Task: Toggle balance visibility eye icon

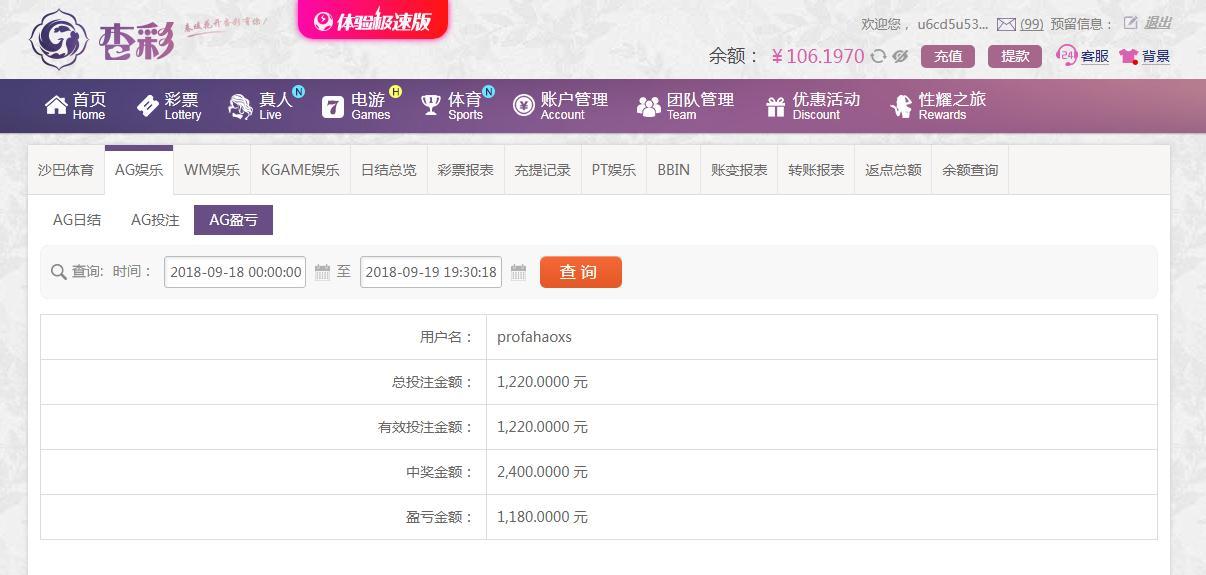Action: [x=900, y=56]
